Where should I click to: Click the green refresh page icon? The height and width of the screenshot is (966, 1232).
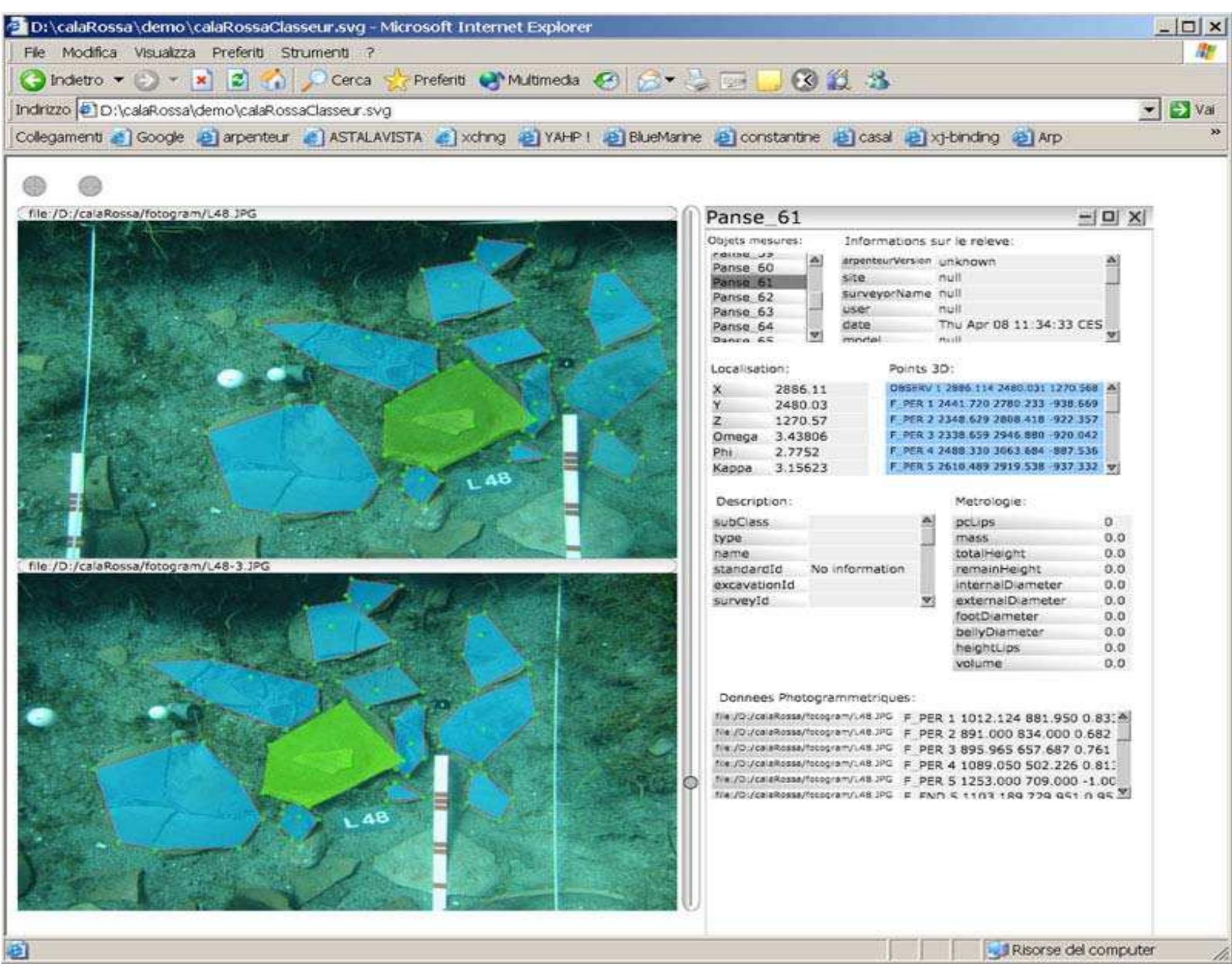point(238,80)
